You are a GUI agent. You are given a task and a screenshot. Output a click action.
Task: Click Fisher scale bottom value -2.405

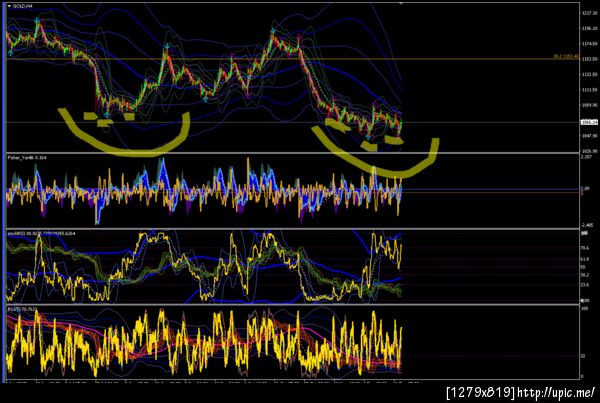(x=586, y=225)
